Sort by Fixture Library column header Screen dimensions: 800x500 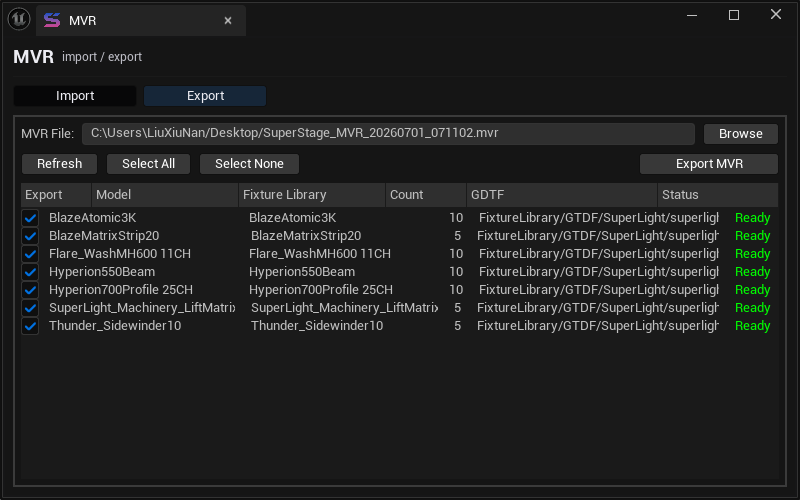click(x=312, y=195)
